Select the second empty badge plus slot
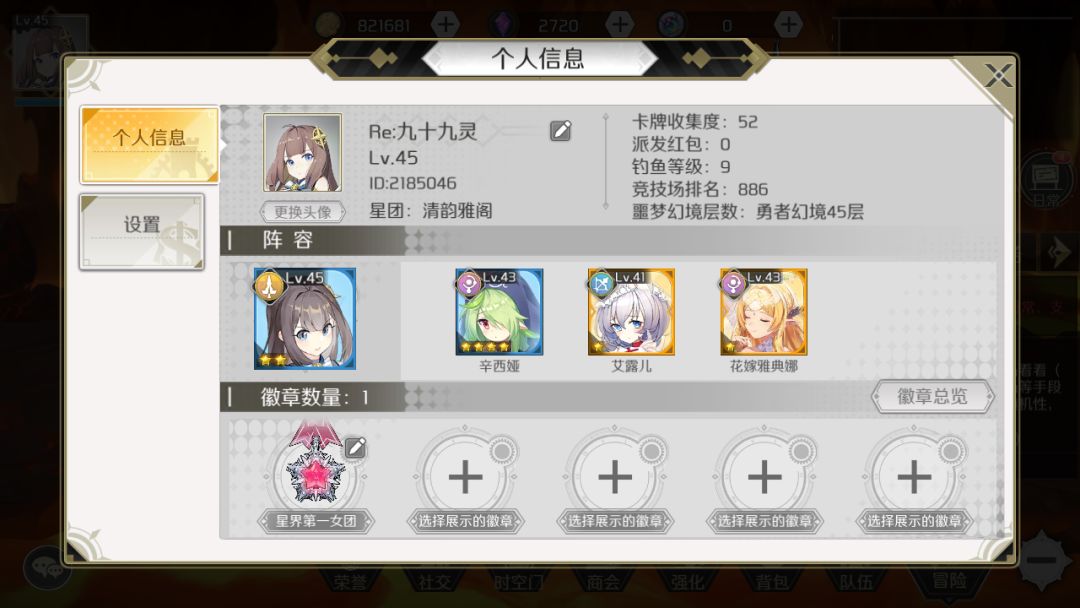Viewport: 1080px width, 608px height. [465, 476]
